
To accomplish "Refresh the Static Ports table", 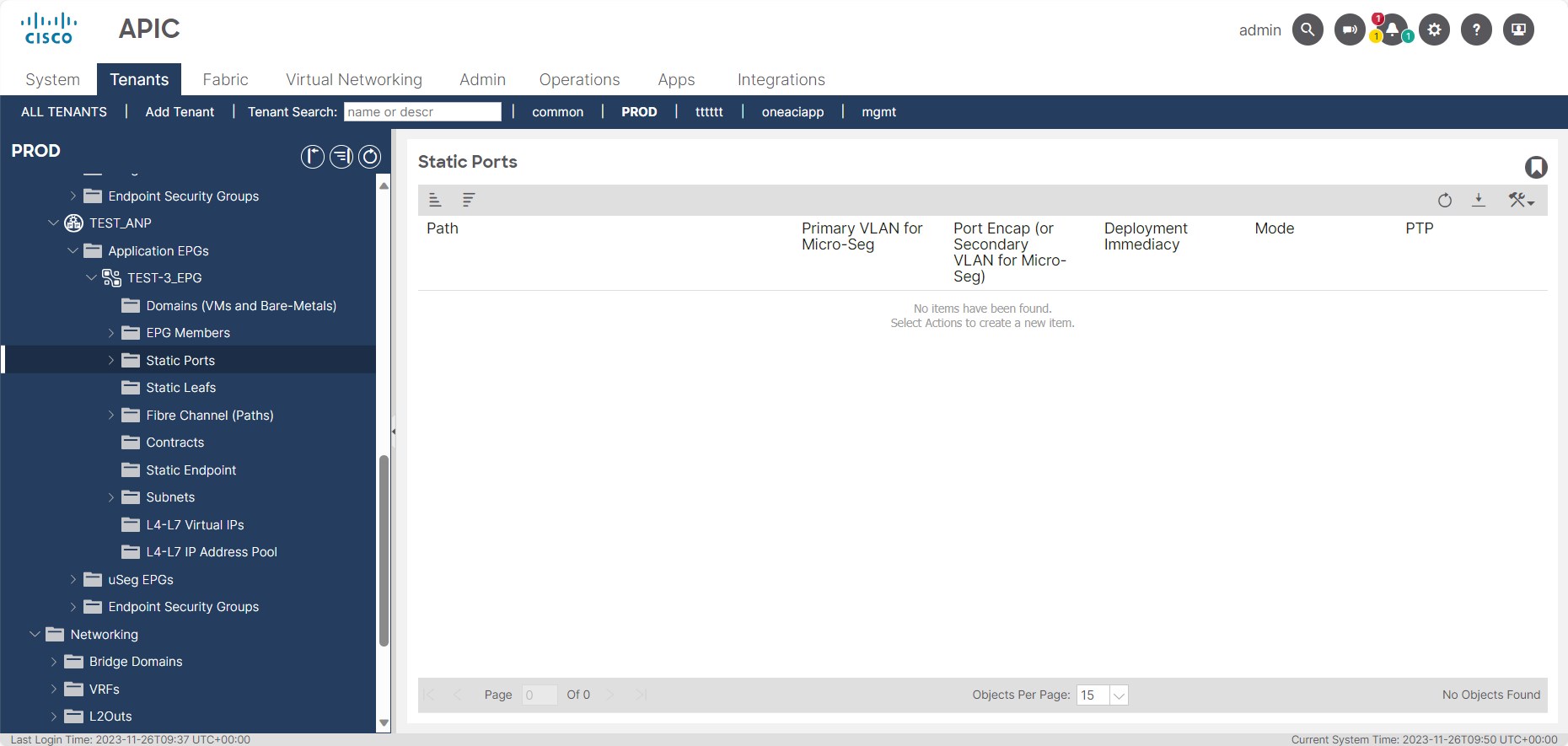I will point(1445,200).
